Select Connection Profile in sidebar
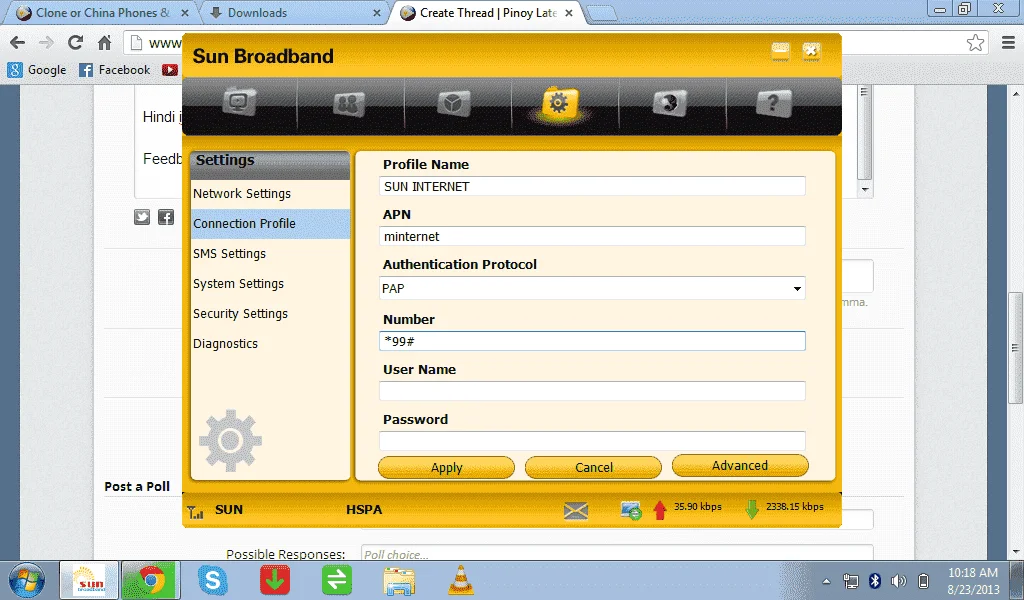 pos(270,223)
